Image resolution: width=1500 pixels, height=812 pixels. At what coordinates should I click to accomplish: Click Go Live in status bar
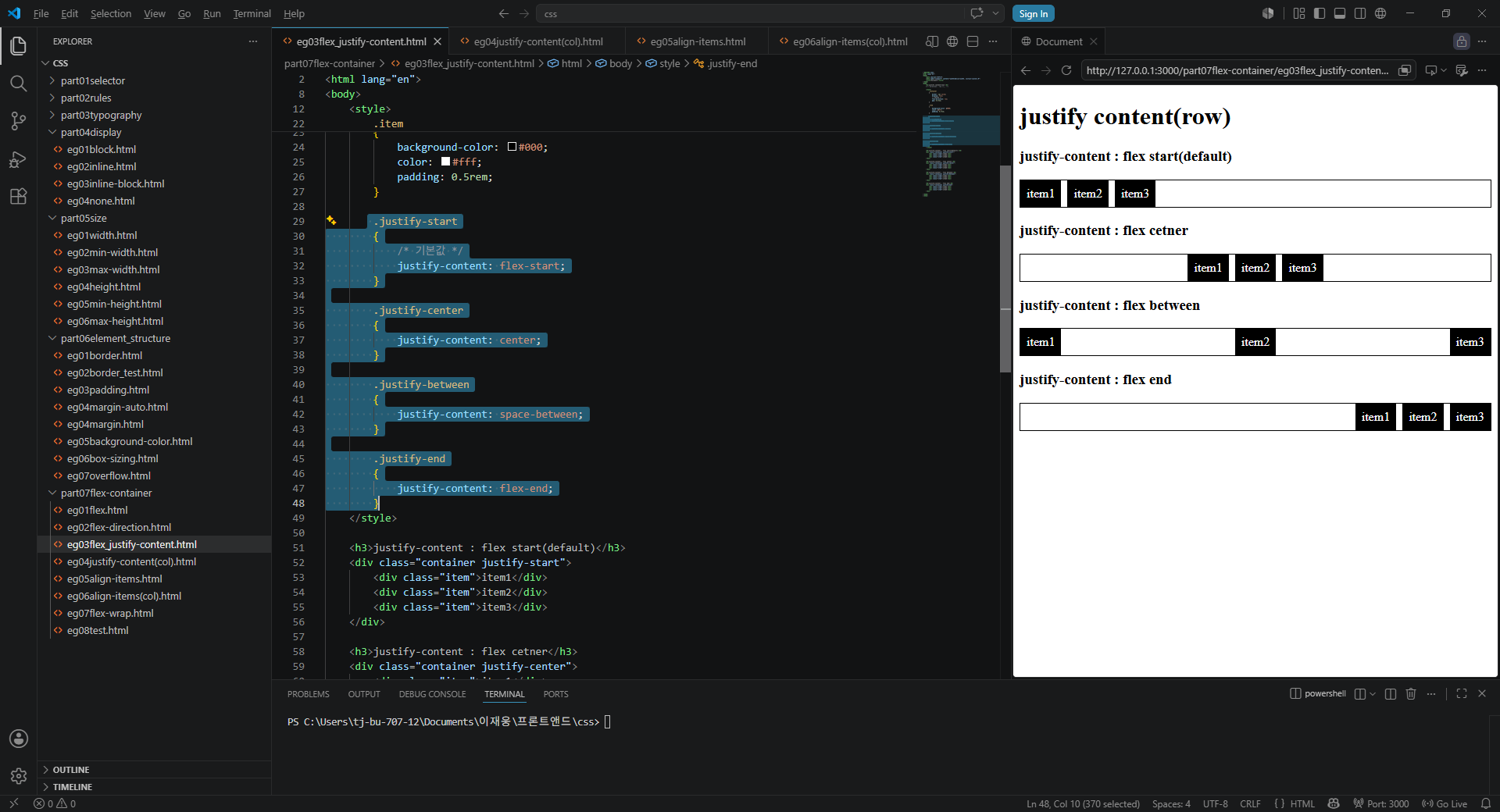pos(1445,803)
